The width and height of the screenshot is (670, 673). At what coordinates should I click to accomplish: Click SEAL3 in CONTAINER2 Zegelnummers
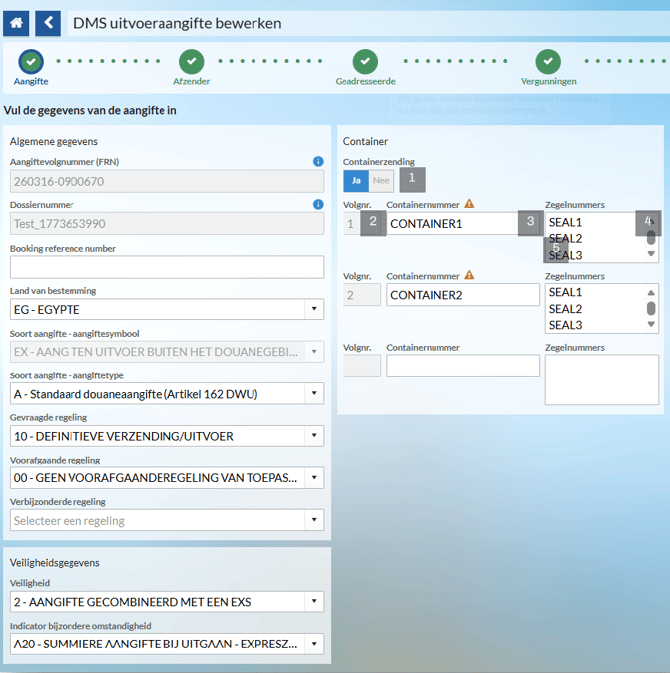click(565, 325)
